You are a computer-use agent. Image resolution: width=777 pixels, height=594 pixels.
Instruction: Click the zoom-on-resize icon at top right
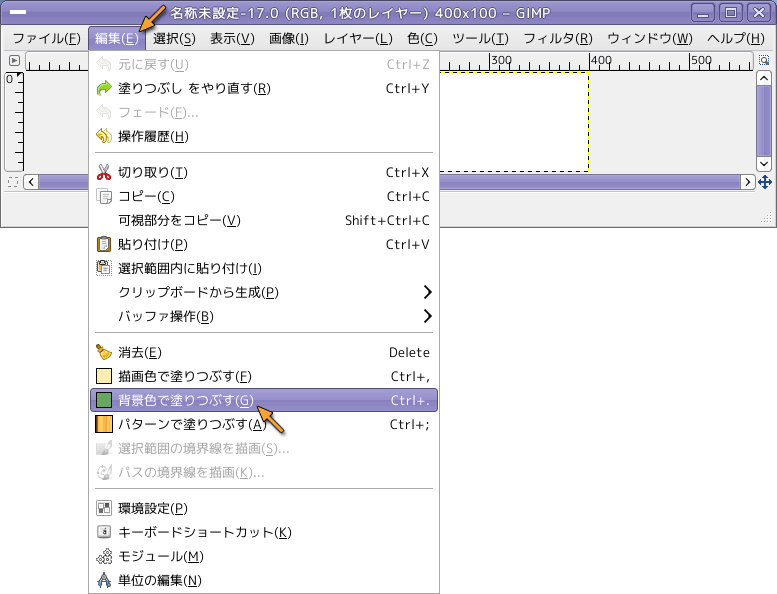(x=765, y=60)
